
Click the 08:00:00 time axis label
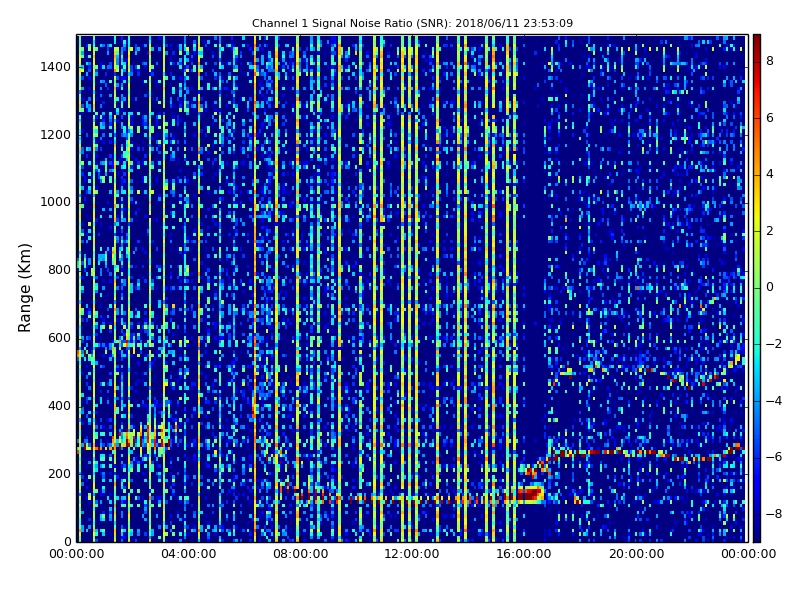301,554
